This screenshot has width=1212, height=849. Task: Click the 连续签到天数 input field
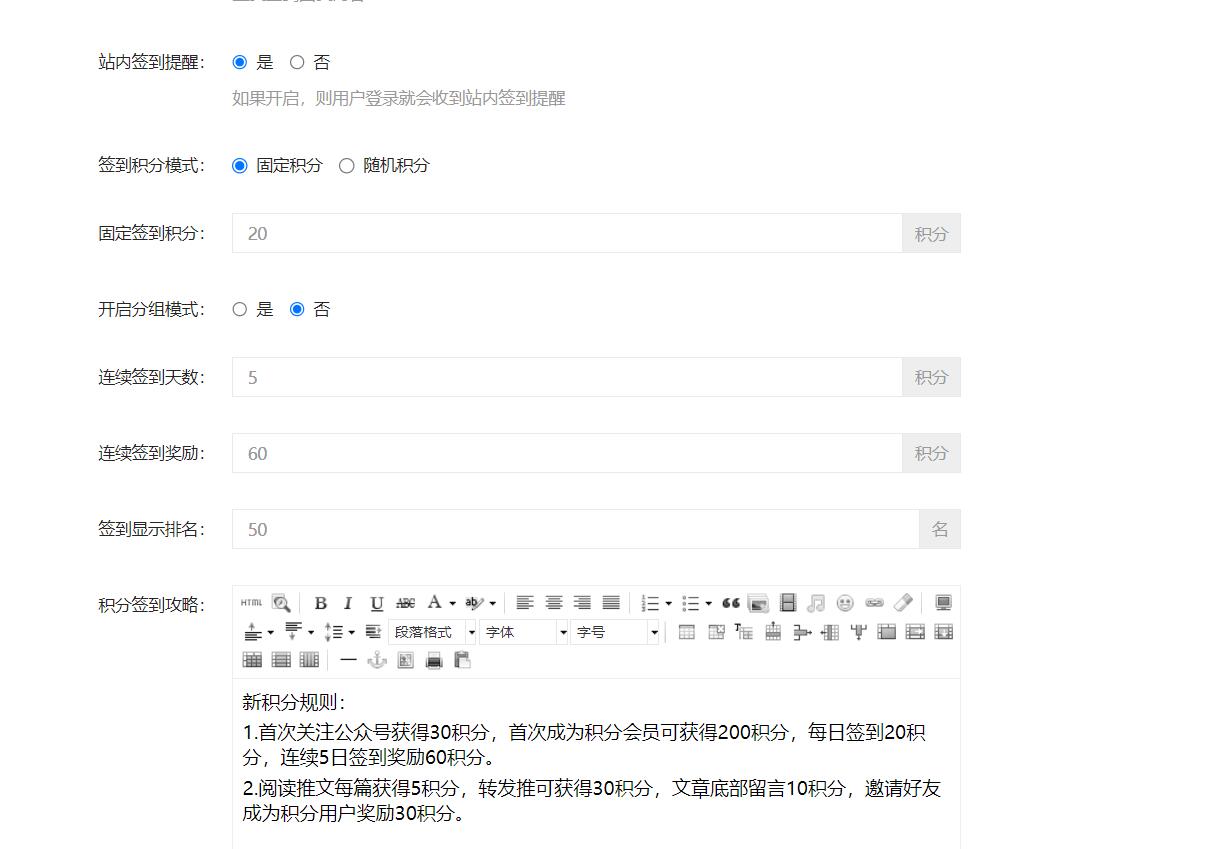[x=567, y=377]
